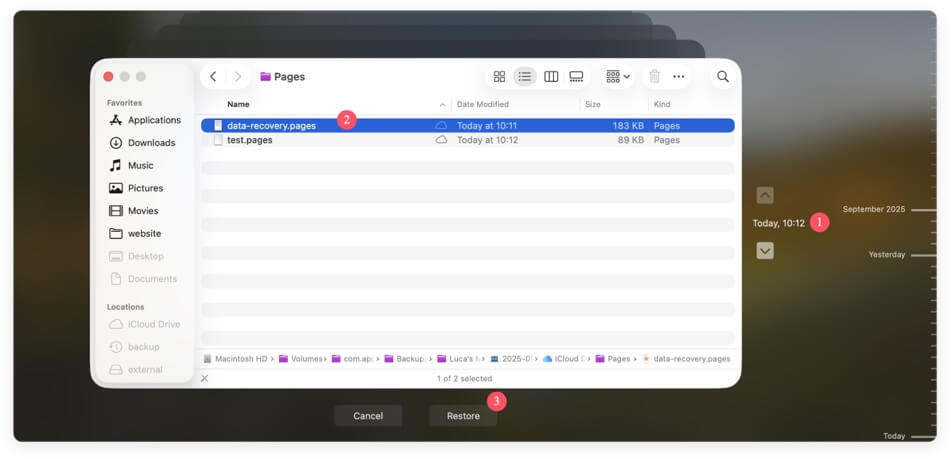Viewport: 951px width, 459px height.
Task: Click the iCloud status icon for test.pages
Action: (442, 140)
